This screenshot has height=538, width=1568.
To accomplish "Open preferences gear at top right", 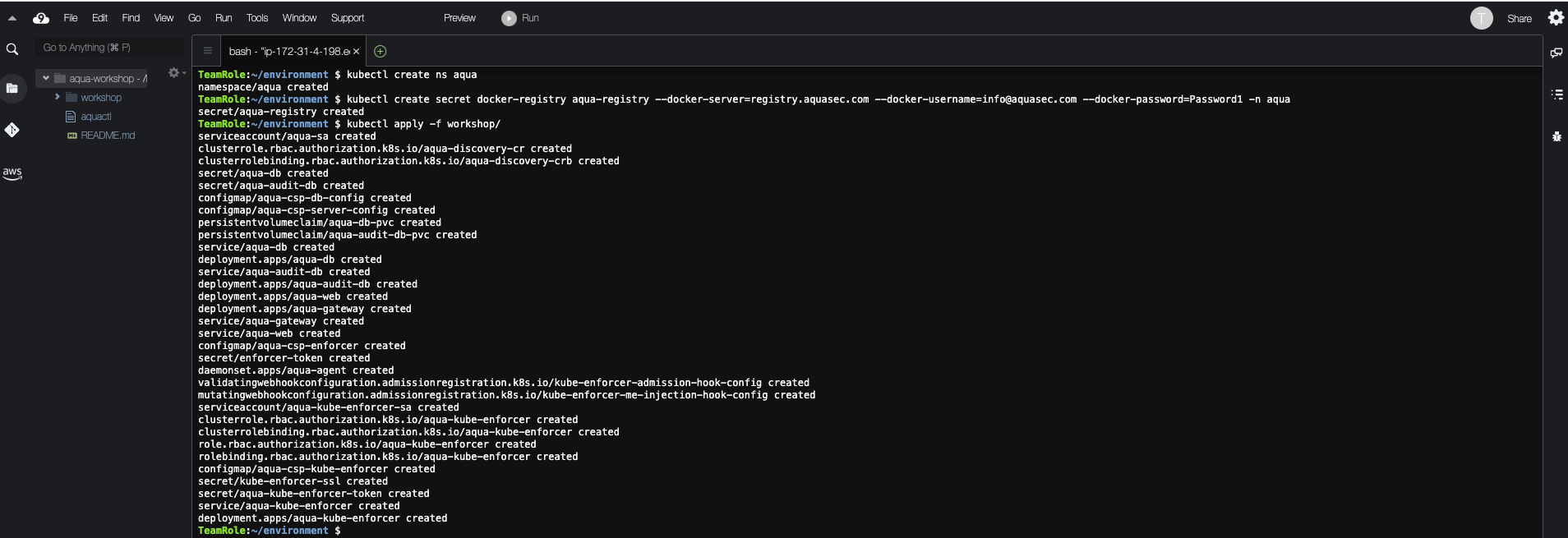I will click(x=1556, y=17).
